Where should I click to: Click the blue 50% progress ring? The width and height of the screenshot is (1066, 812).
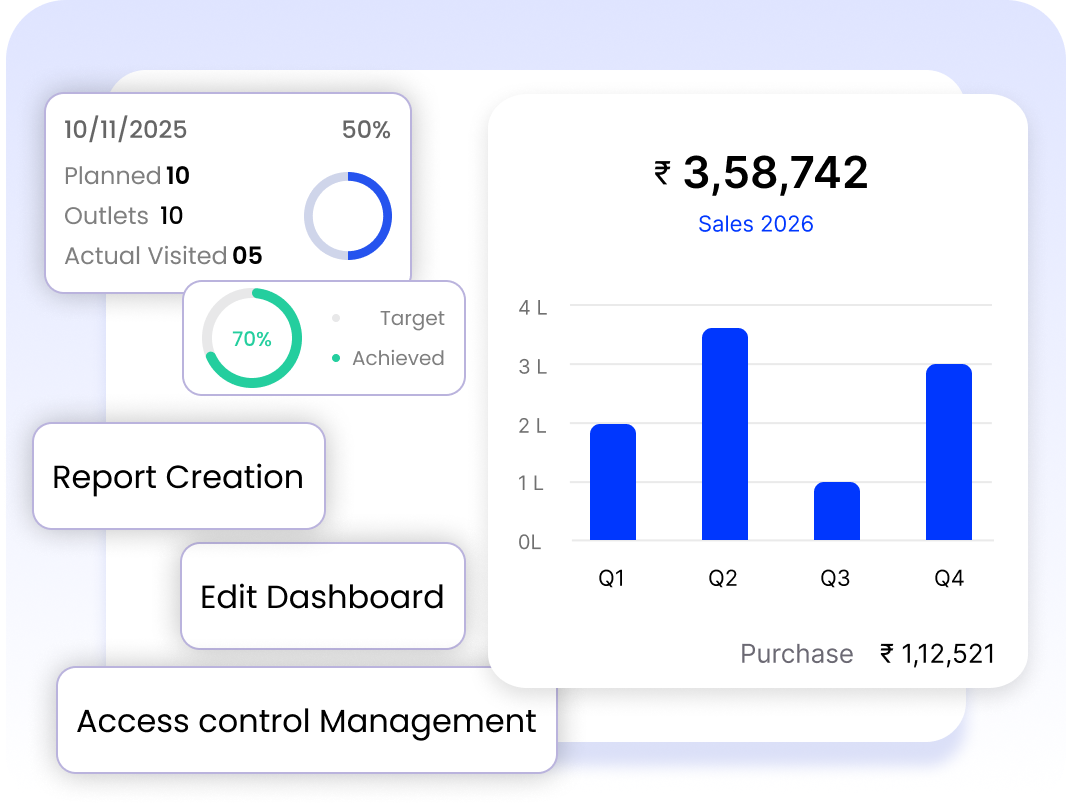(x=348, y=216)
